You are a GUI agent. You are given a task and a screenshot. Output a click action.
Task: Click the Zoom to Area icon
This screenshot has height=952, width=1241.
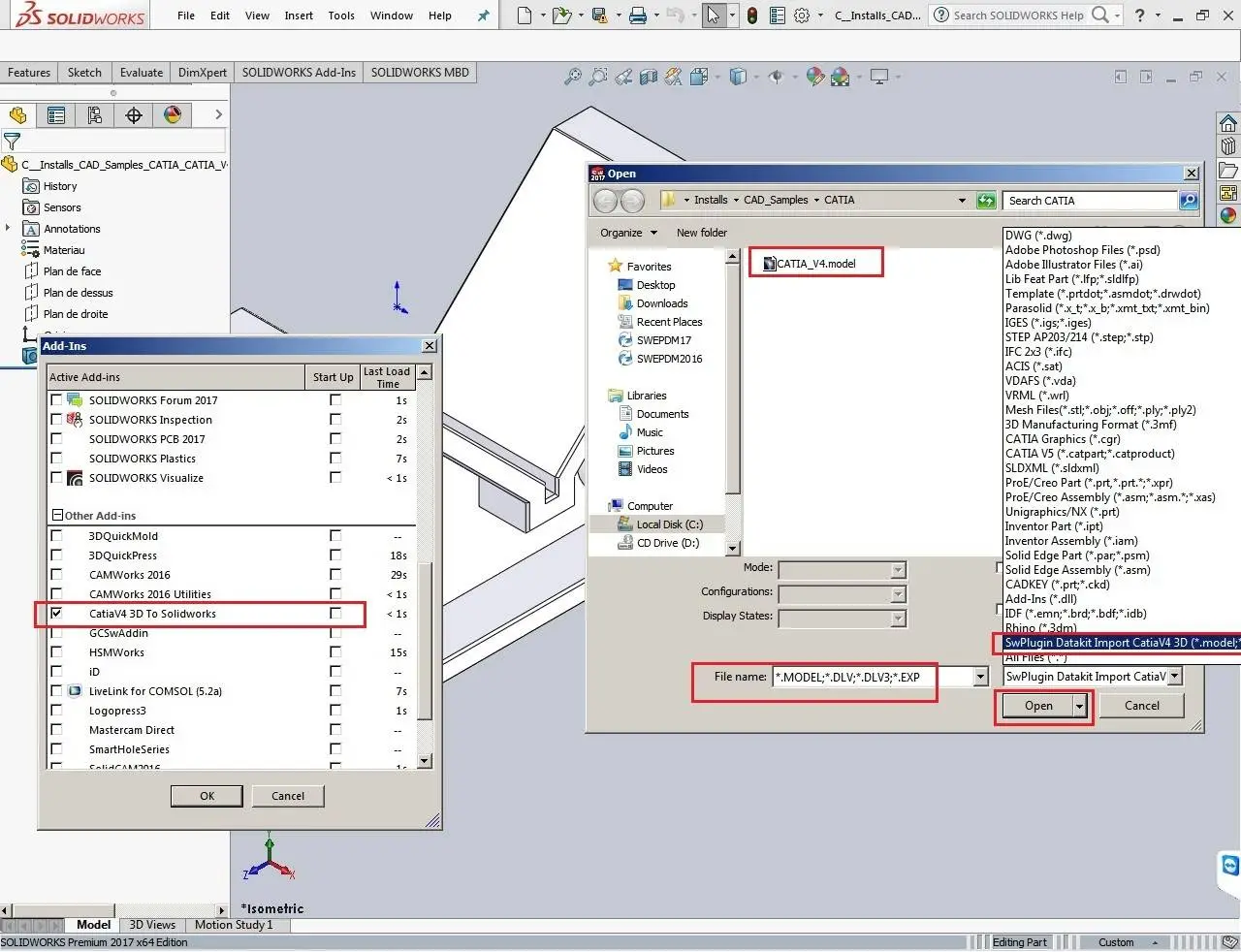click(x=598, y=77)
